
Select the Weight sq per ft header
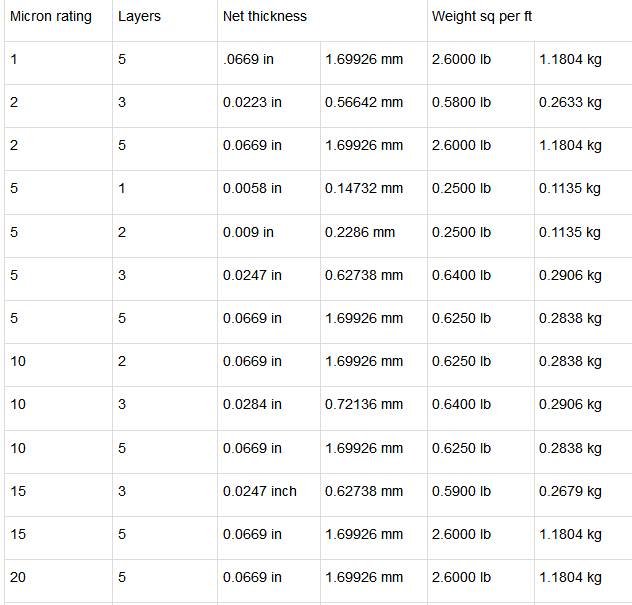click(481, 17)
